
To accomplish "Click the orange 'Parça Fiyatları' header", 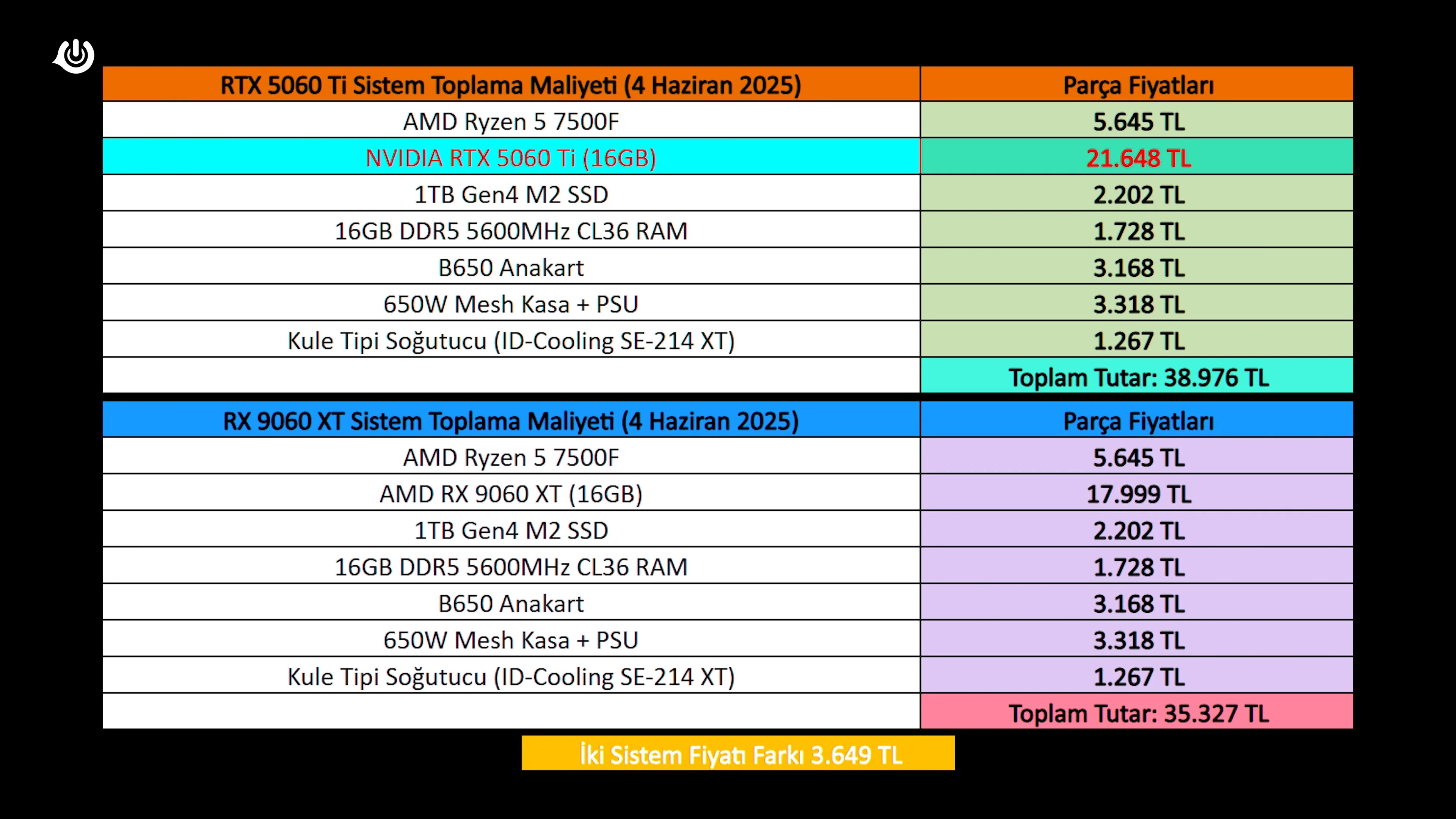I will (1137, 84).
